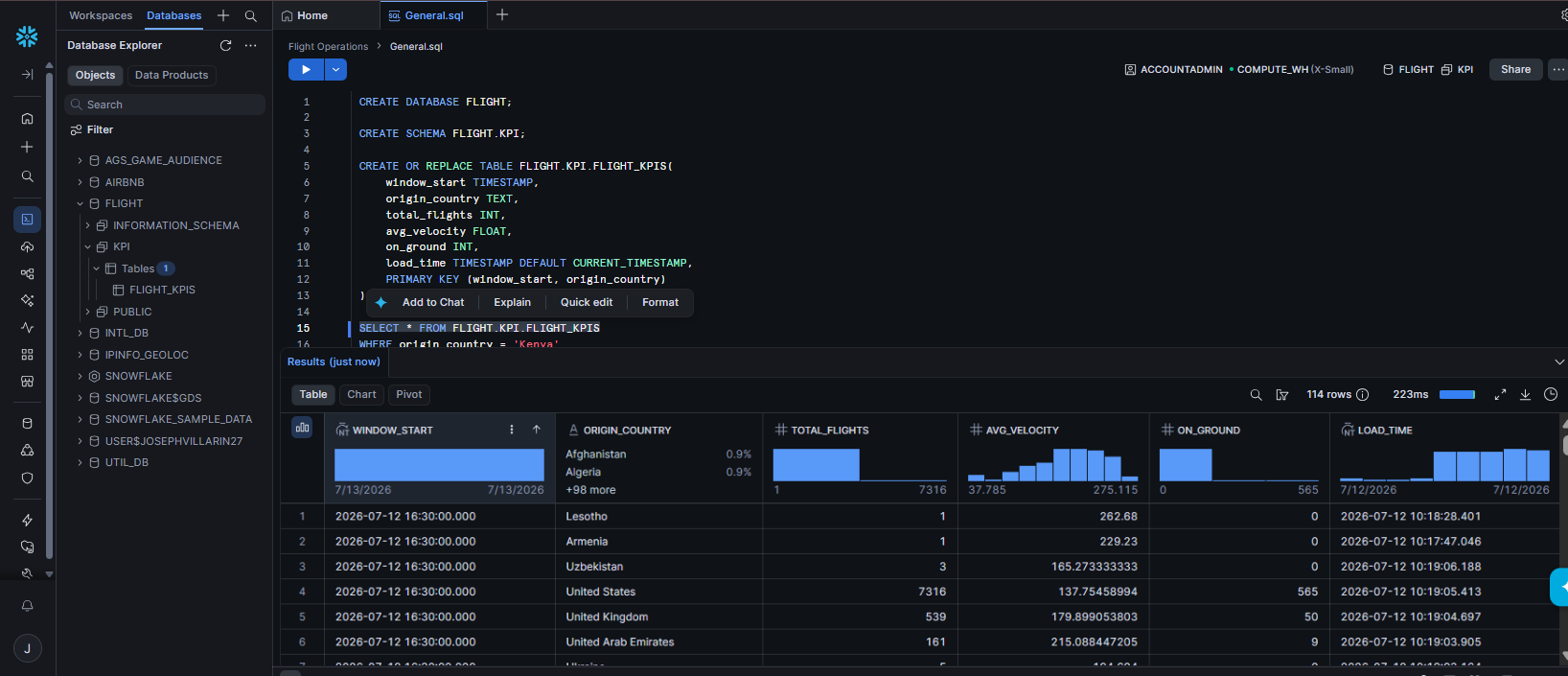The height and width of the screenshot is (676, 1568).
Task: Switch to Data Products
Action: pos(172,75)
